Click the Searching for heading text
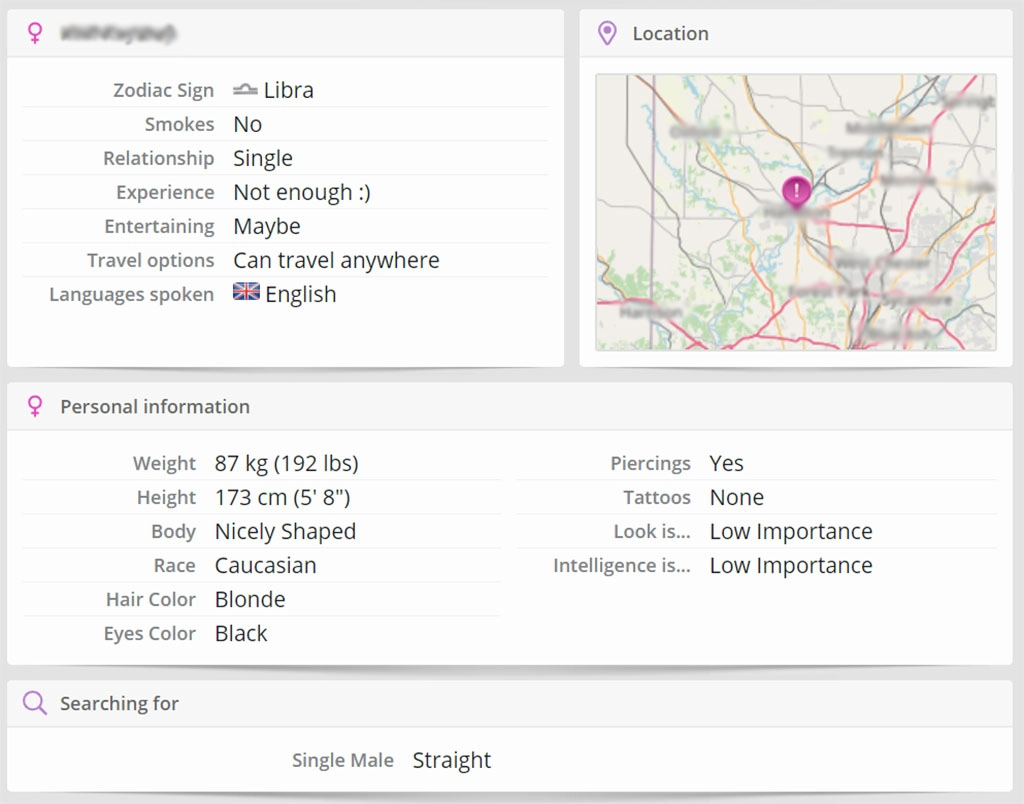The image size is (1024, 804). (119, 704)
